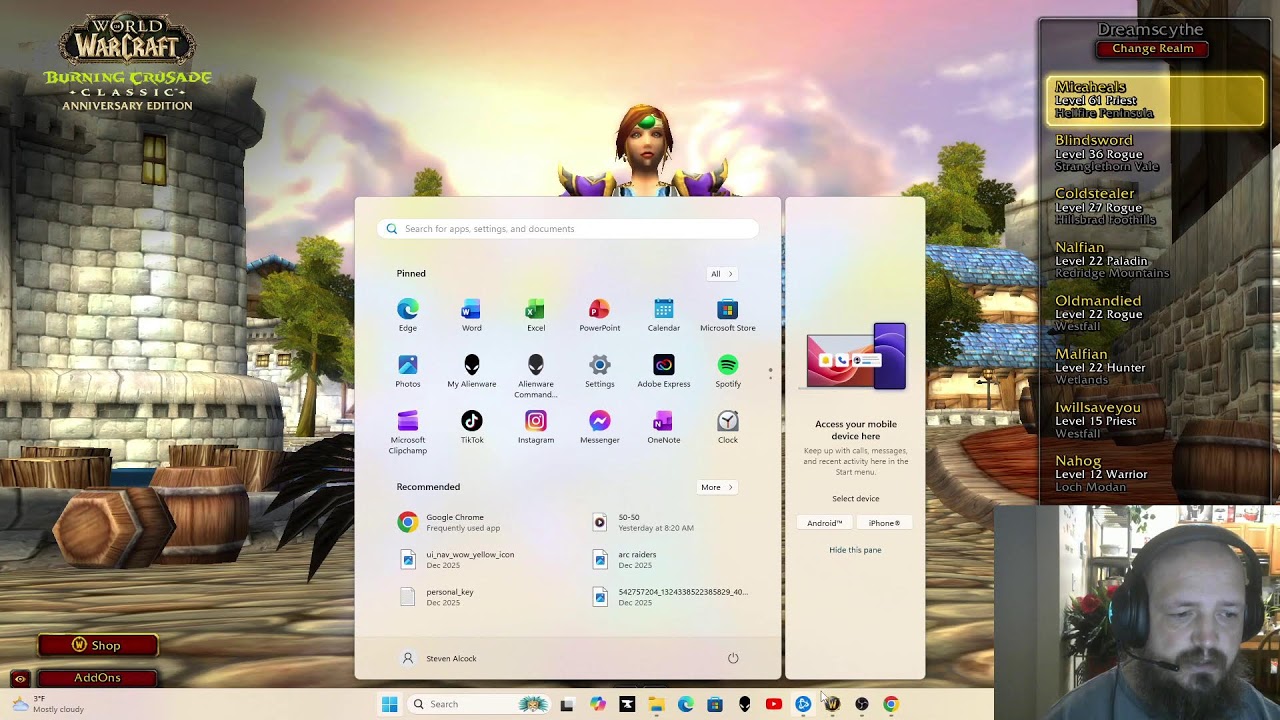Launch OneNote from pinned apps
The height and width of the screenshot is (720, 1280).
point(664,426)
